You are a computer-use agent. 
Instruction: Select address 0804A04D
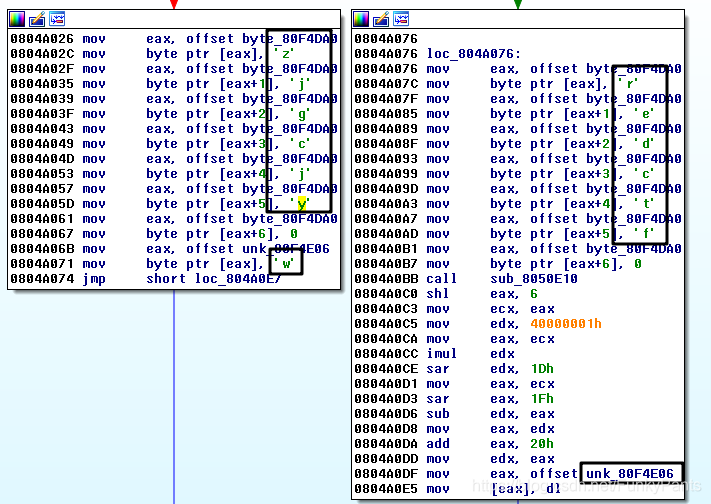(42, 159)
